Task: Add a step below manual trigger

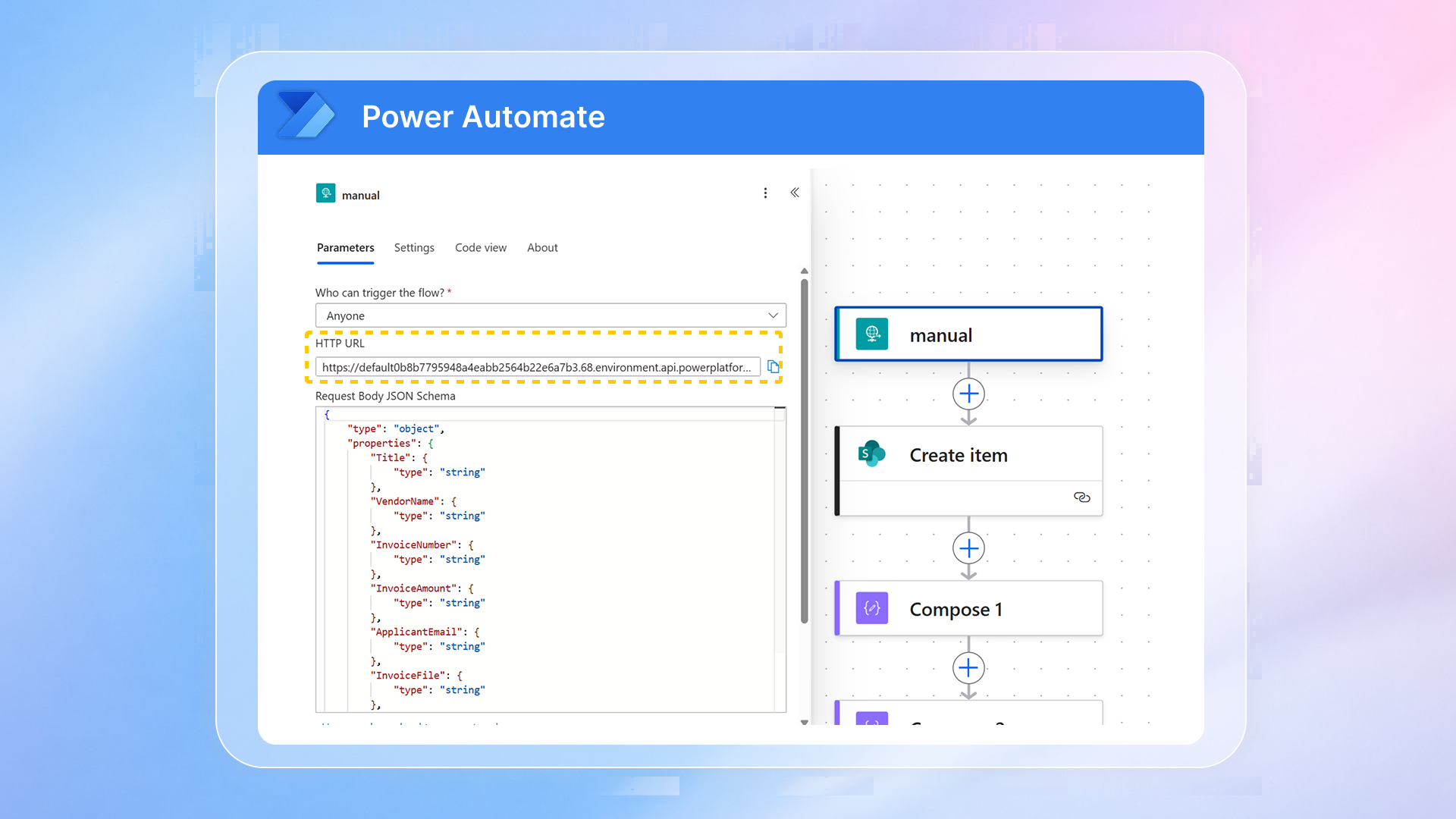Action: (x=968, y=394)
